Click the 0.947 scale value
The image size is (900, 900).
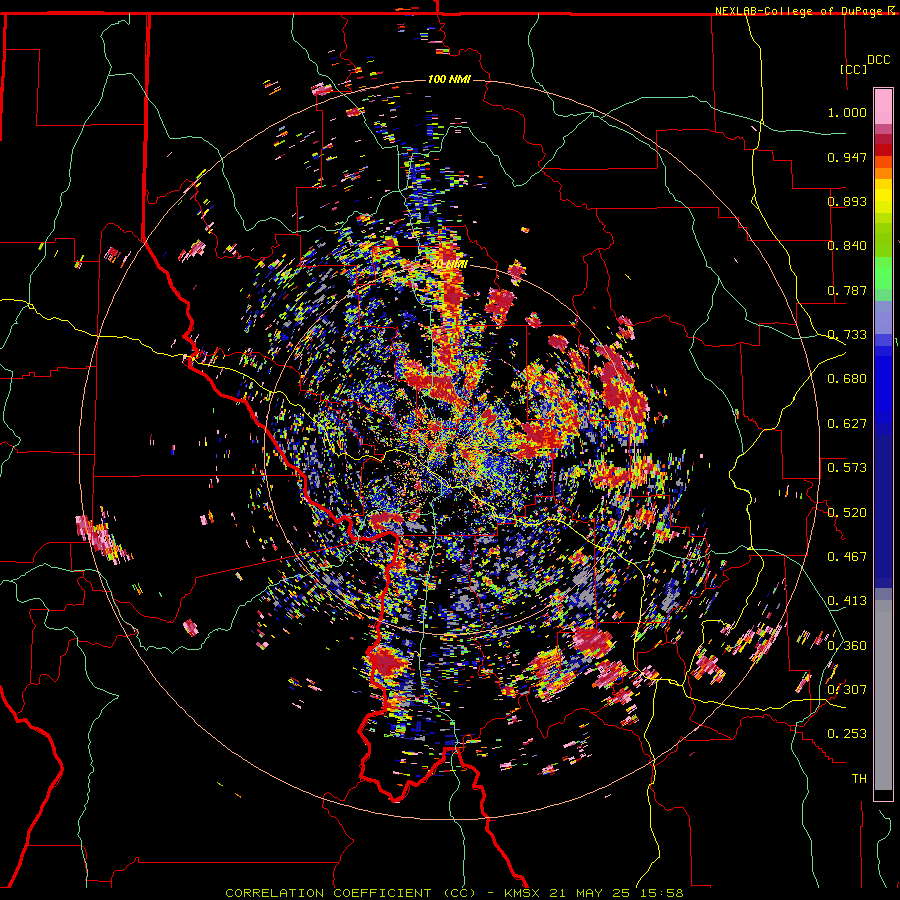pyautogui.click(x=847, y=157)
